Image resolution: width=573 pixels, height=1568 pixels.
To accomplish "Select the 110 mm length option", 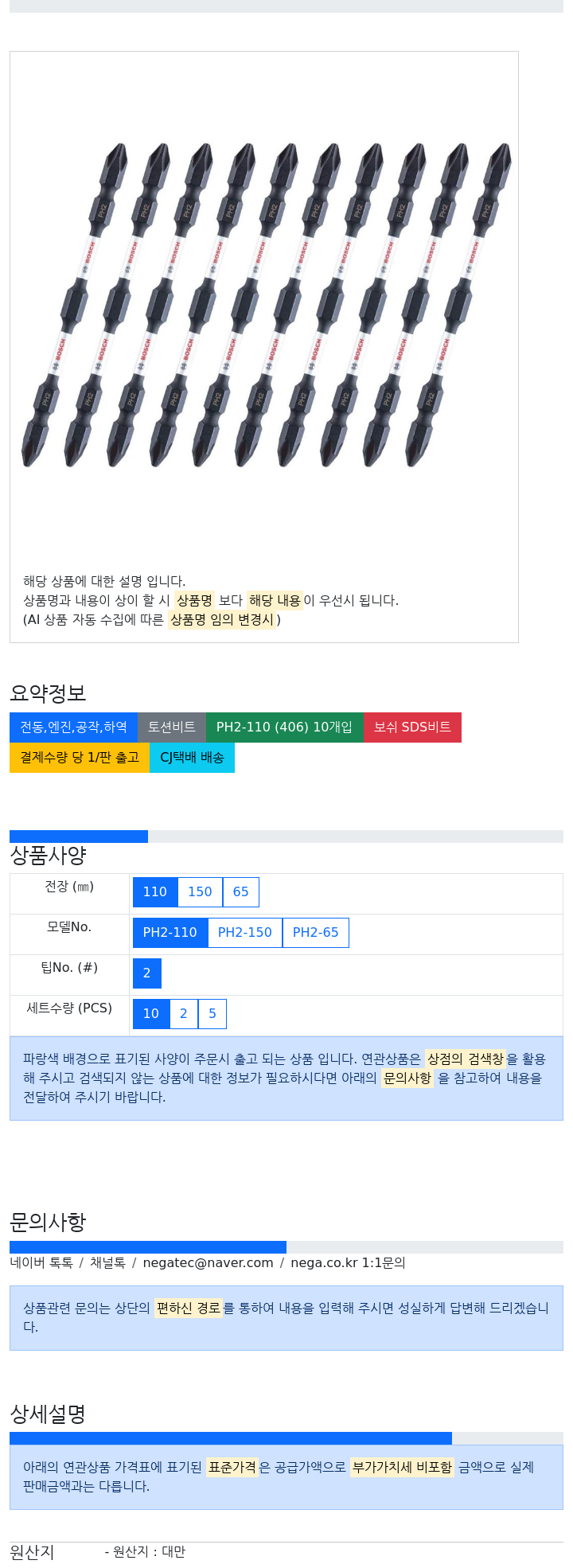I will pyautogui.click(x=155, y=892).
